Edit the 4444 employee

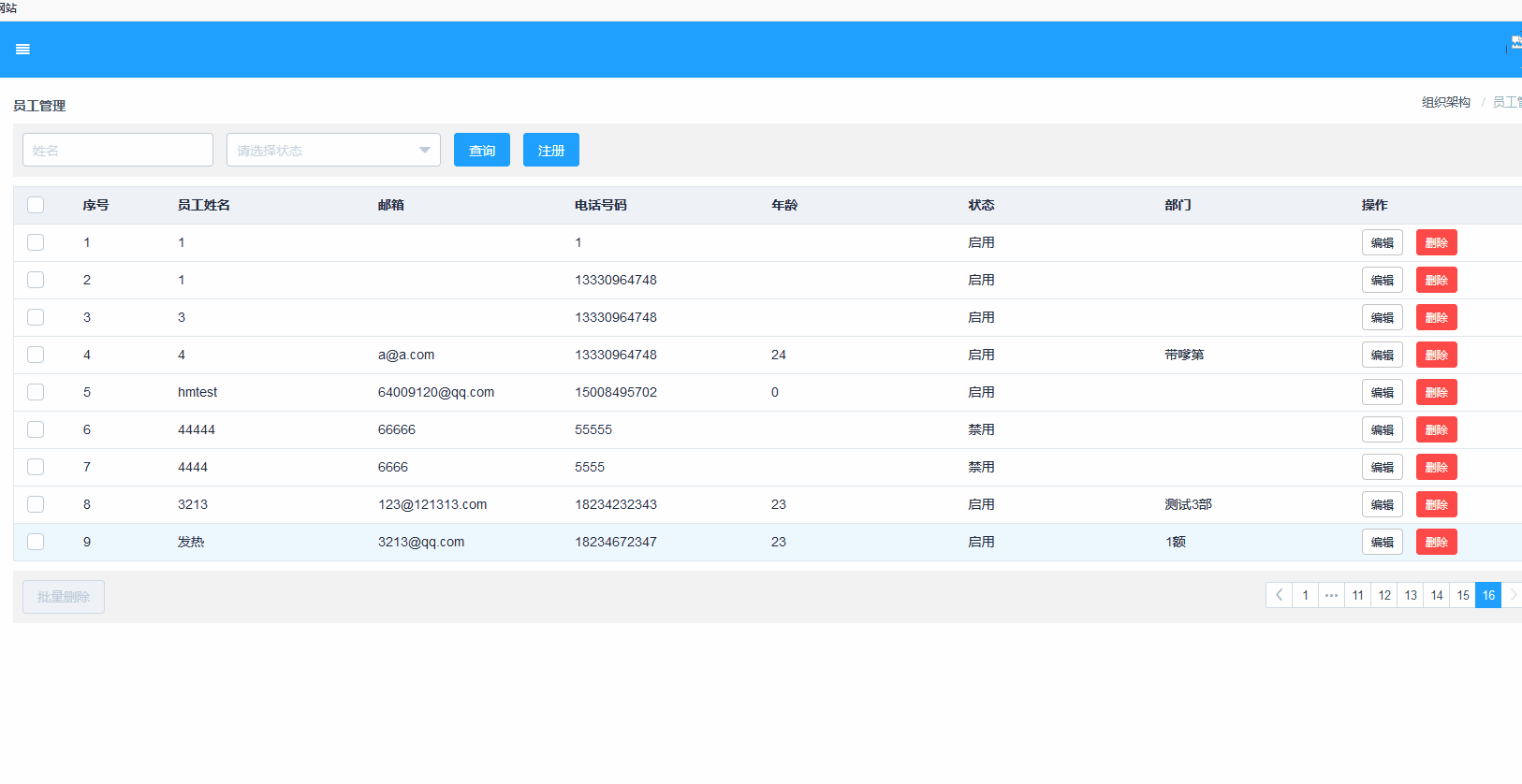click(1383, 467)
